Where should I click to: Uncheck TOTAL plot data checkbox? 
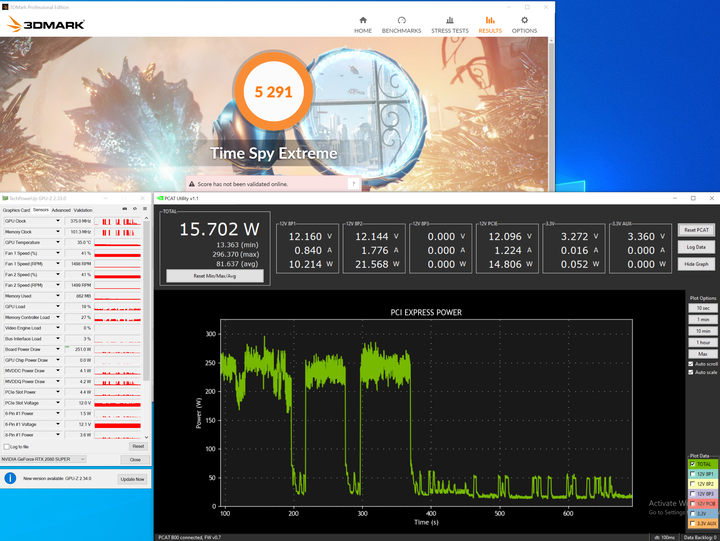coord(692,464)
